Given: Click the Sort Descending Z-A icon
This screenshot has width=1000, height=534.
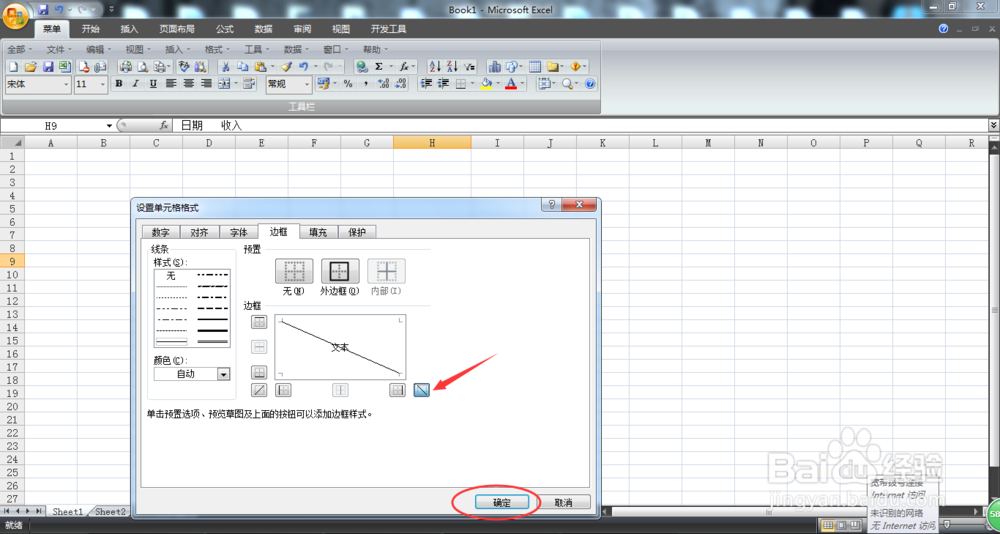Looking at the screenshot, I should tap(452, 66).
